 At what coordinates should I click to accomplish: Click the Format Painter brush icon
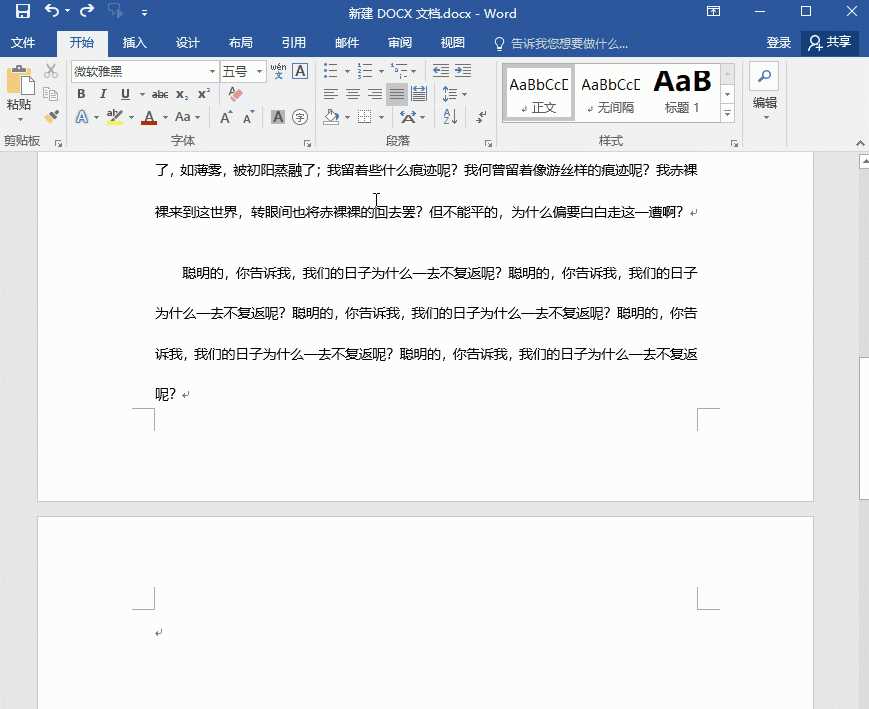tap(51, 117)
